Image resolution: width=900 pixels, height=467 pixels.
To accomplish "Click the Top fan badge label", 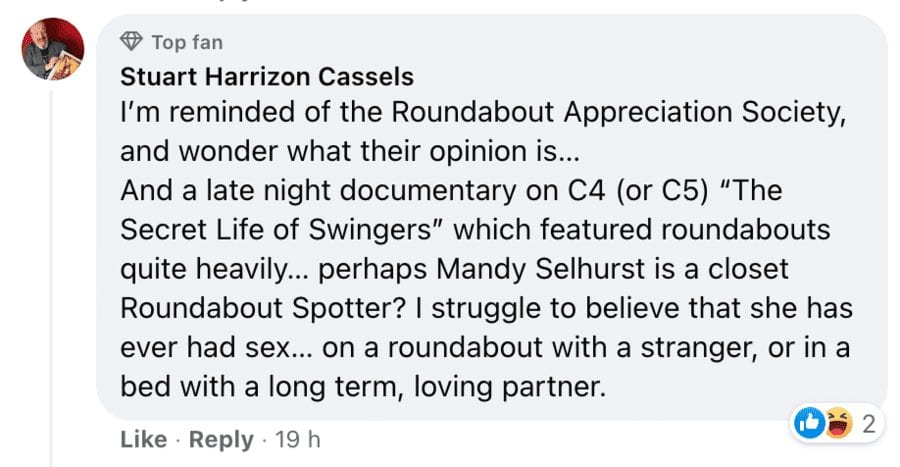I will tap(187, 42).
